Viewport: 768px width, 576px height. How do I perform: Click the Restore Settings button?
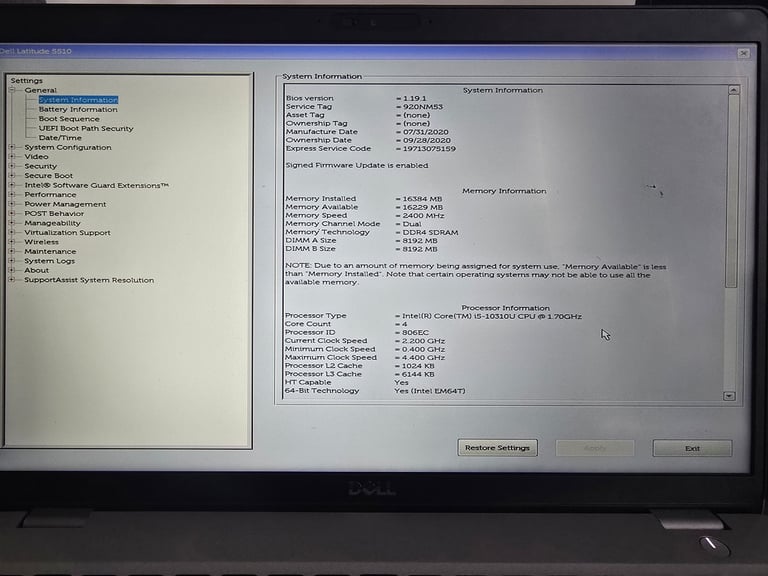coord(497,448)
